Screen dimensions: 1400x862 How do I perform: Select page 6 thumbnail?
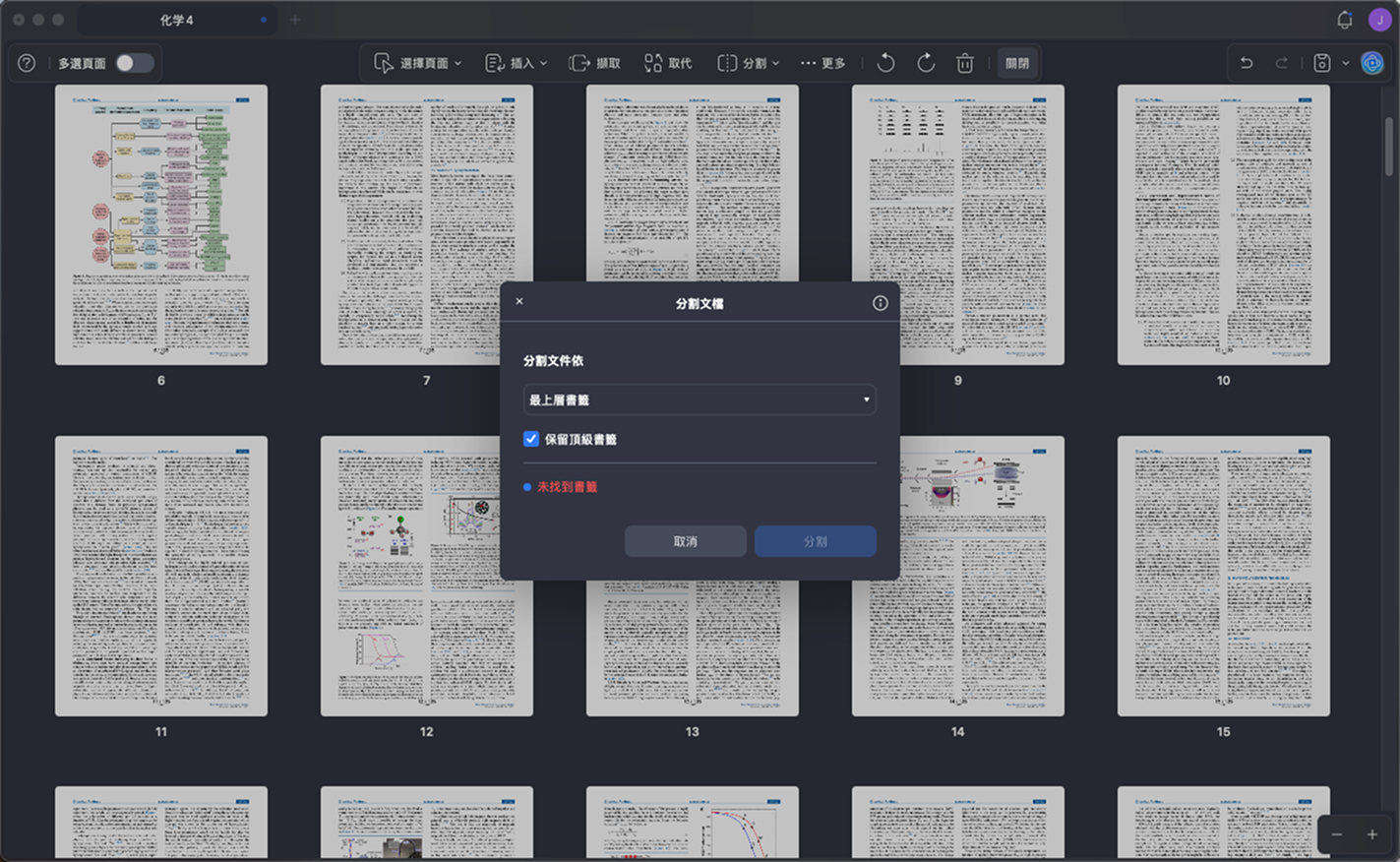[x=161, y=224]
